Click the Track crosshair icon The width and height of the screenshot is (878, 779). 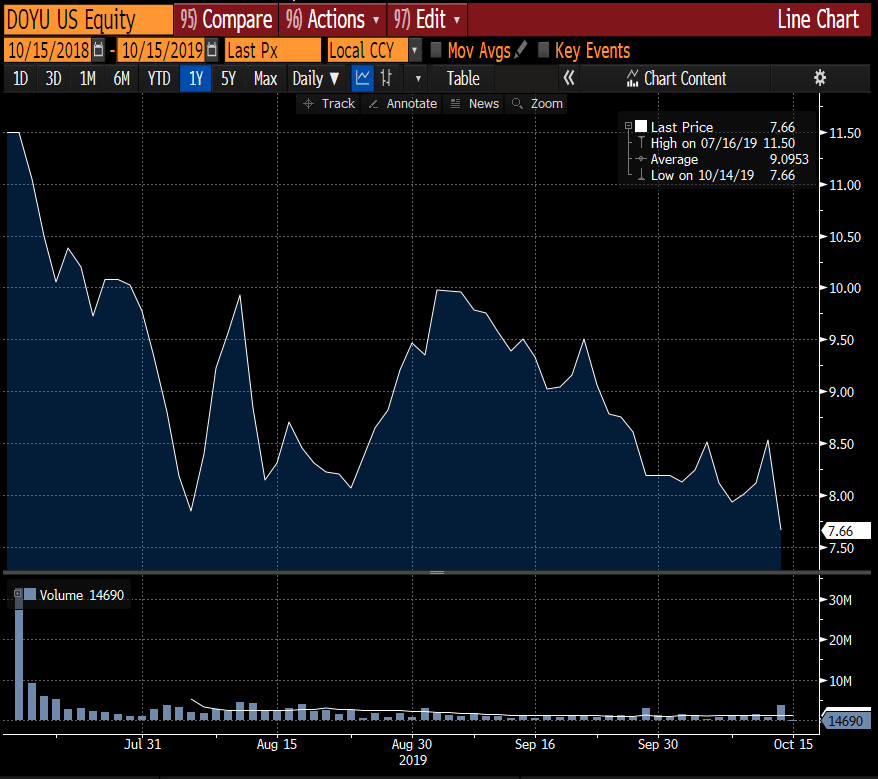click(x=308, y=104)
